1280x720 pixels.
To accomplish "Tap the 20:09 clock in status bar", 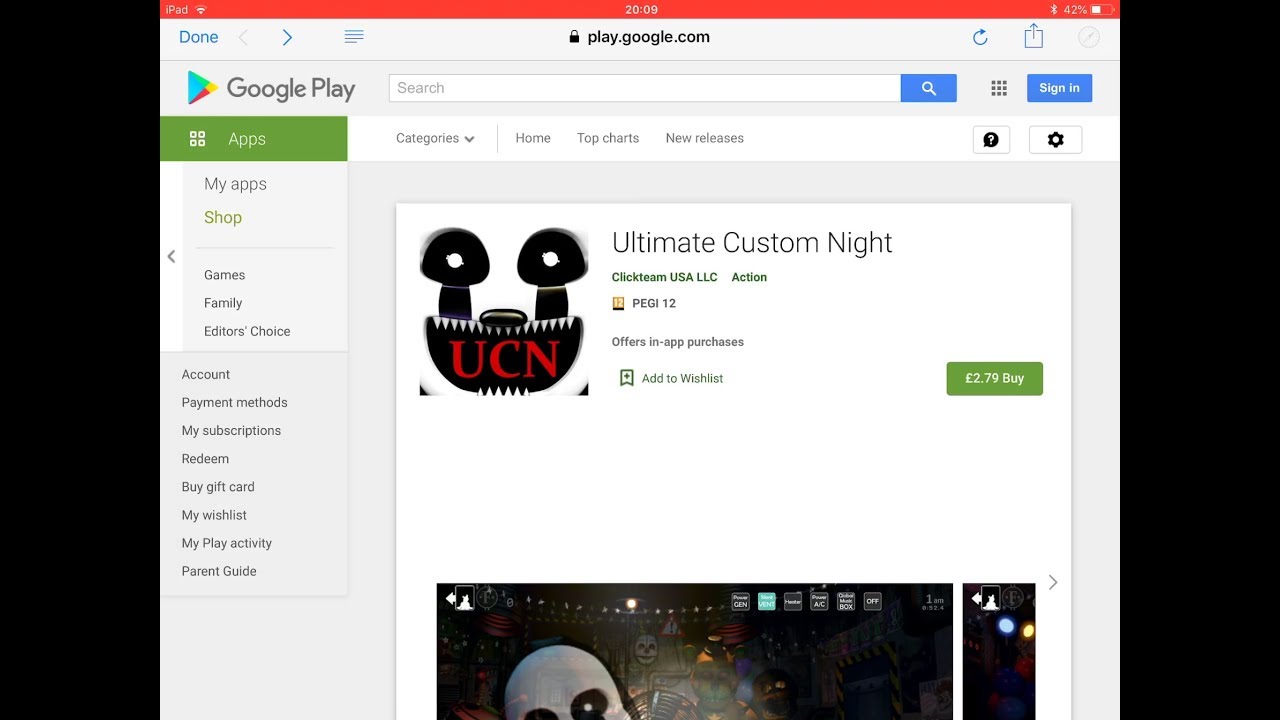I will click(x=641, y=9).
